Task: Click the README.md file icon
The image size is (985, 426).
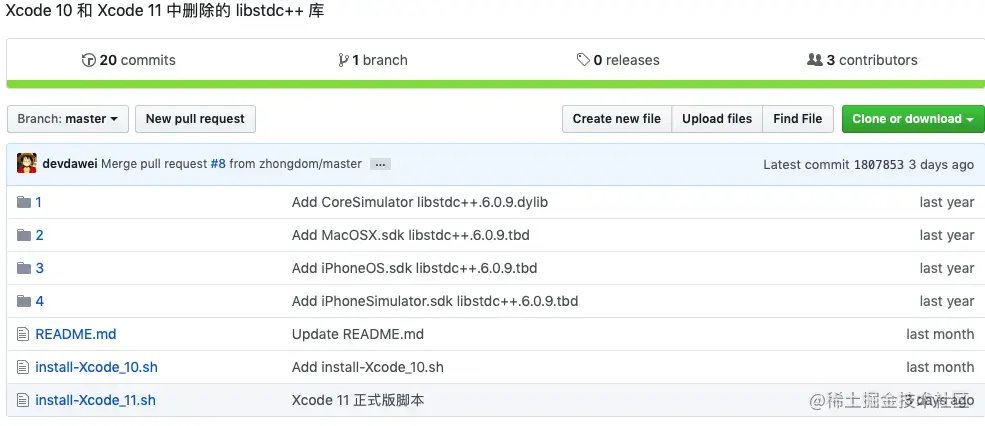Action: point(23,334)
